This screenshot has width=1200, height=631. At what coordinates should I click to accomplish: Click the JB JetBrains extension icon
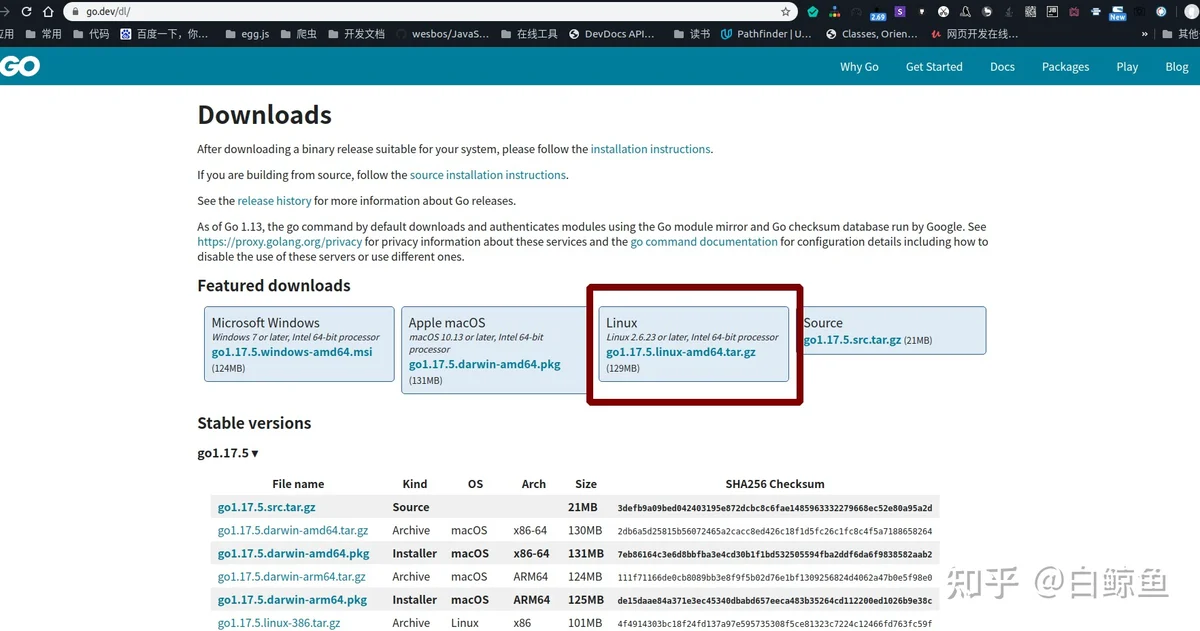(1052, 12)
